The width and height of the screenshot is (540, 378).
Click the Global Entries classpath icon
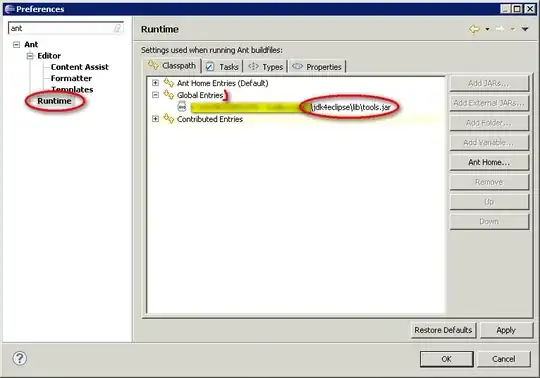pyautogui.click(x=169, y=95)
